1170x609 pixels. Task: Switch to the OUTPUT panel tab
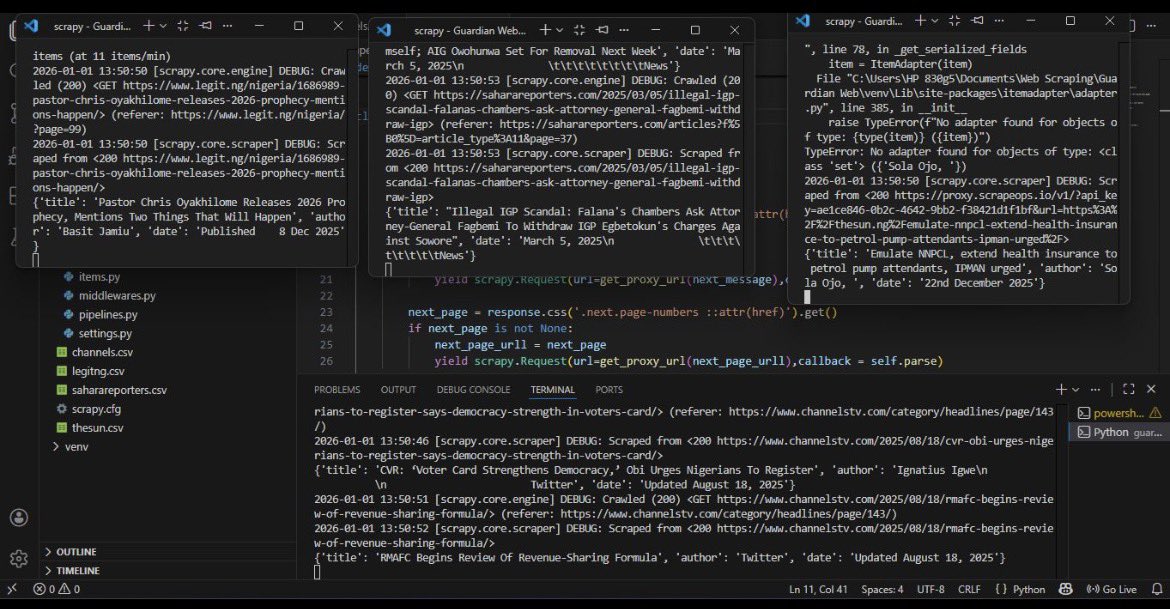pyautogui.click(x=398, y=390)
